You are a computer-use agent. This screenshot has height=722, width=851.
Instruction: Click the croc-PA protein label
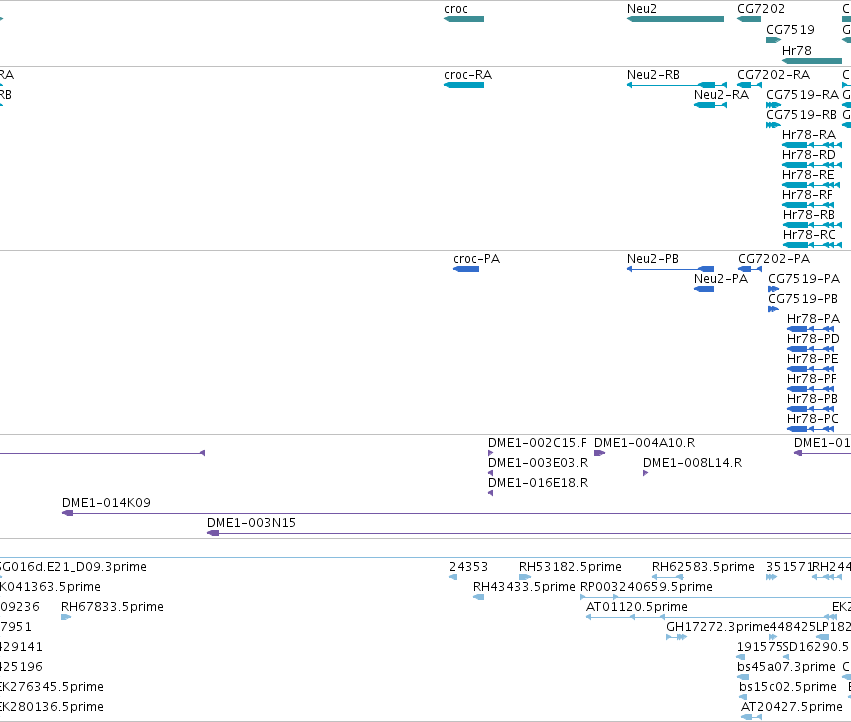click(477, 258)
